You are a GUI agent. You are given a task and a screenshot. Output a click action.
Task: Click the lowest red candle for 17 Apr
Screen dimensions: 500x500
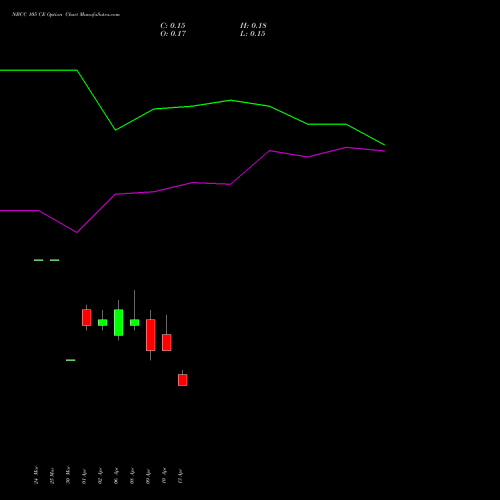click(183, 380)
